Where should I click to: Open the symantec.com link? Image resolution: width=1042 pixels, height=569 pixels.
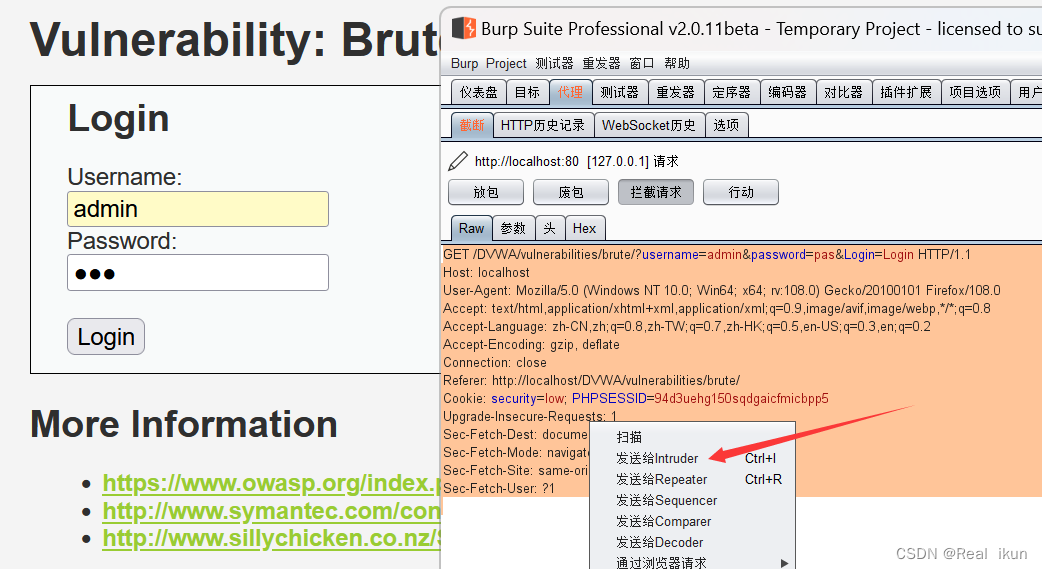tap(272, 511)
